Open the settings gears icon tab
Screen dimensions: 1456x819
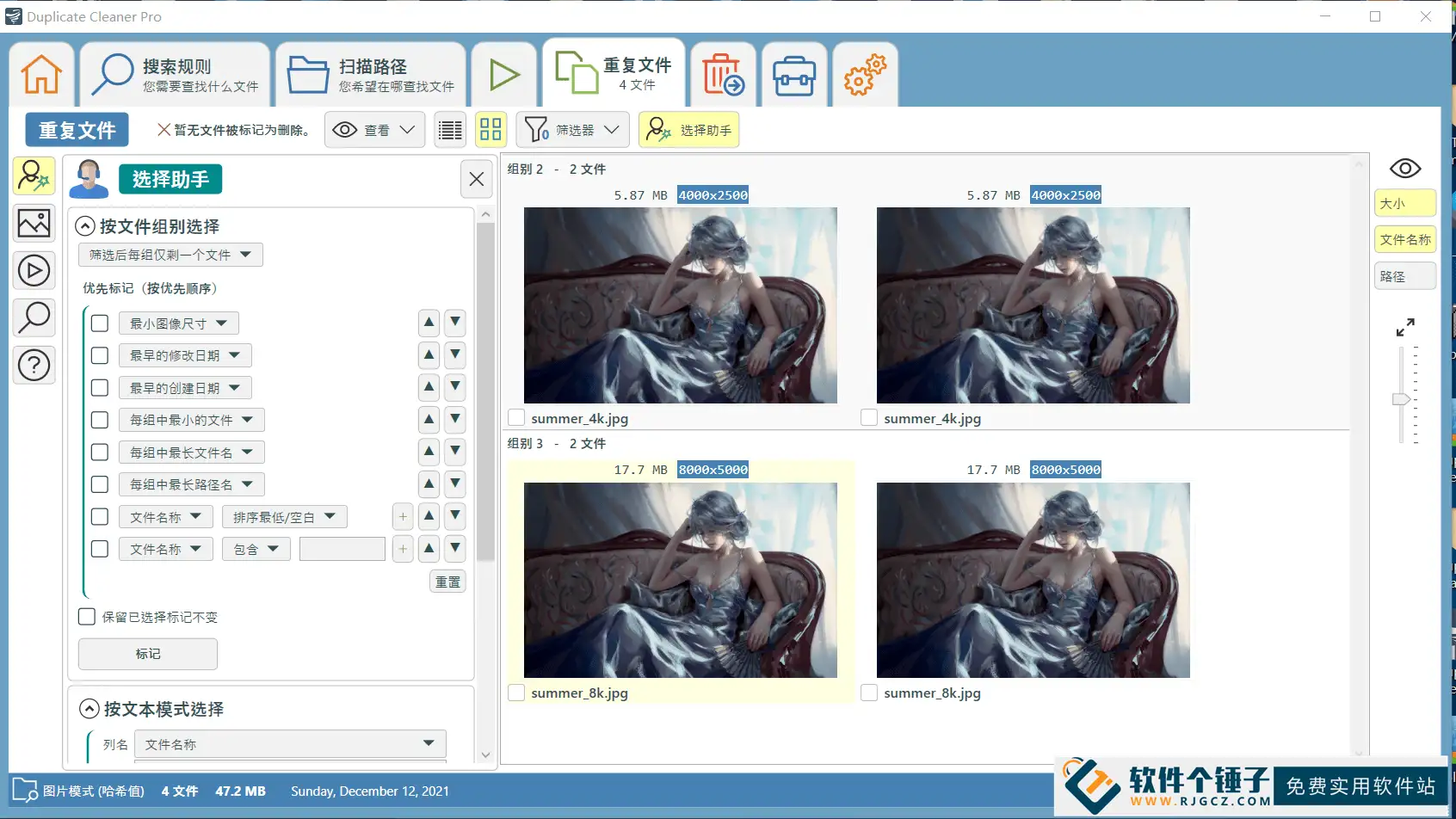pos(865,75)
